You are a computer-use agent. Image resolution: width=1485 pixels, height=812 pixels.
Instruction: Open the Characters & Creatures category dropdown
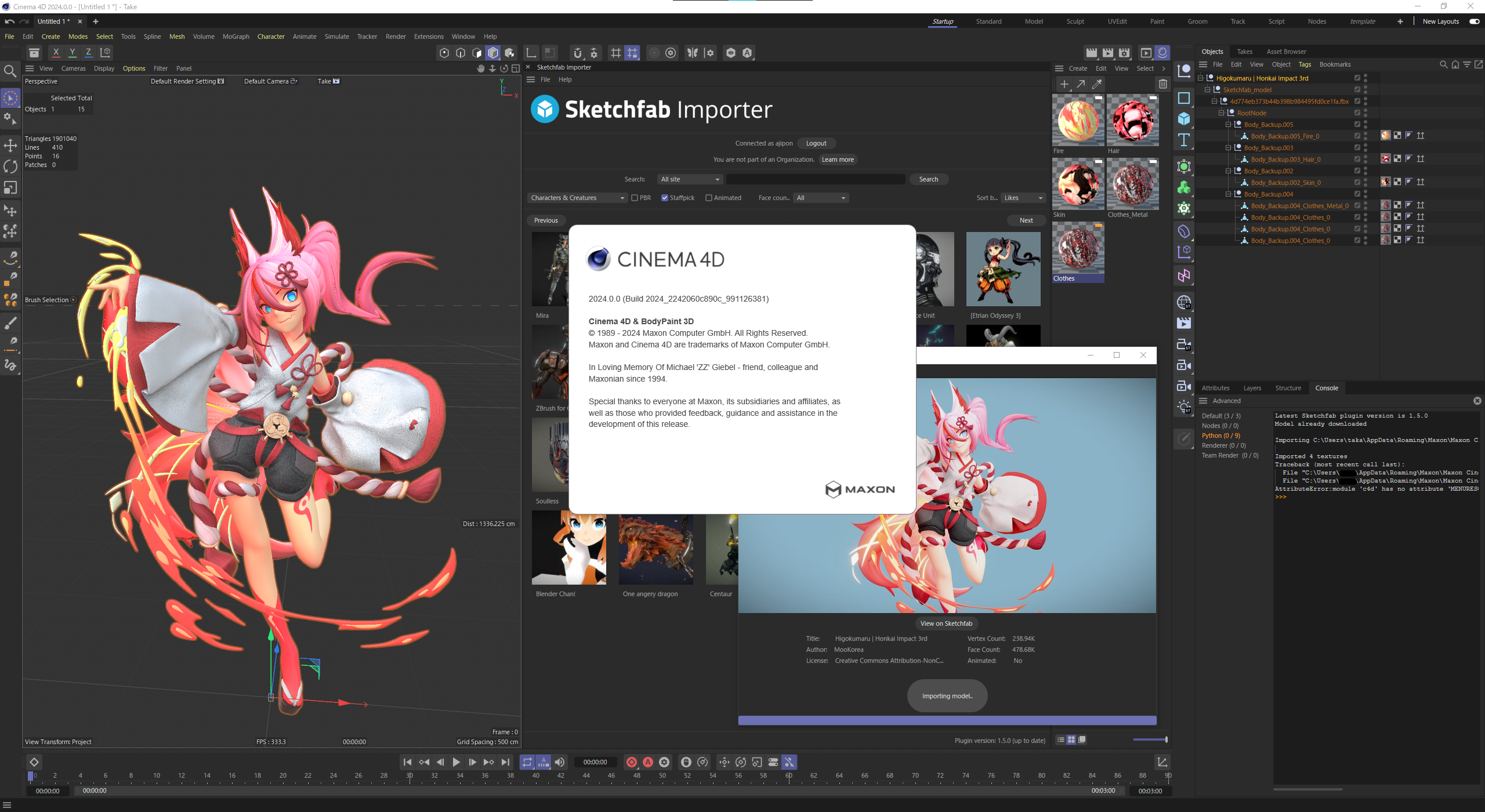pos(577,198)
